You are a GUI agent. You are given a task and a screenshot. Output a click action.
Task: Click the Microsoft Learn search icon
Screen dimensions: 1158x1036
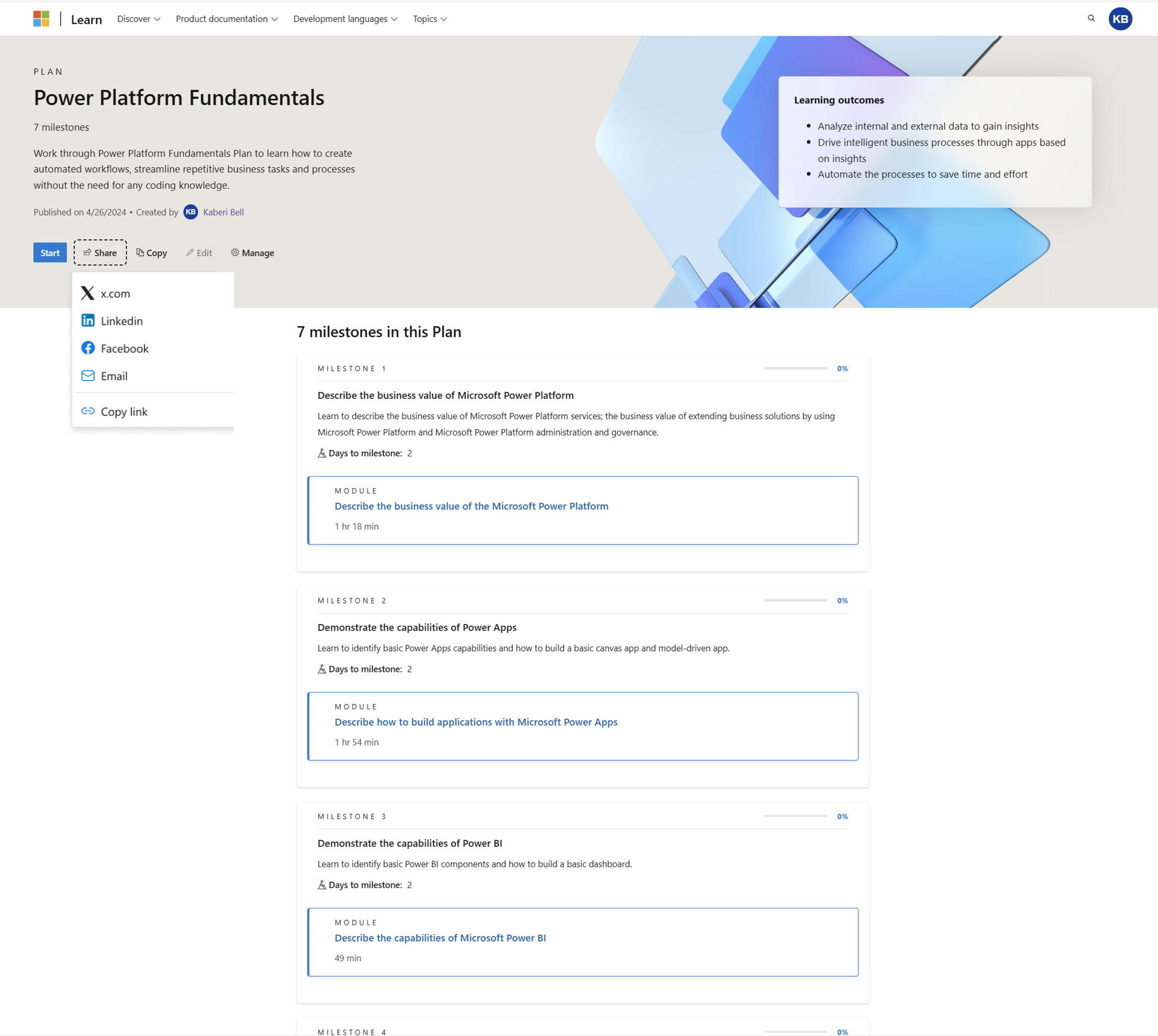pos(1092,18)
